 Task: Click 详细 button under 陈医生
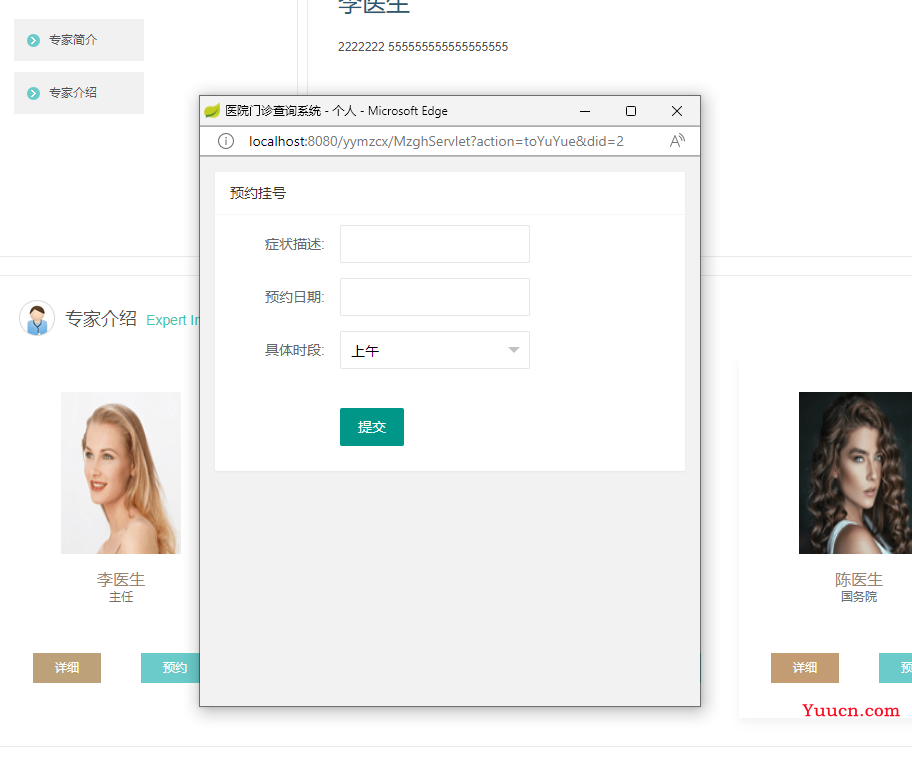[x=805, y=668]
